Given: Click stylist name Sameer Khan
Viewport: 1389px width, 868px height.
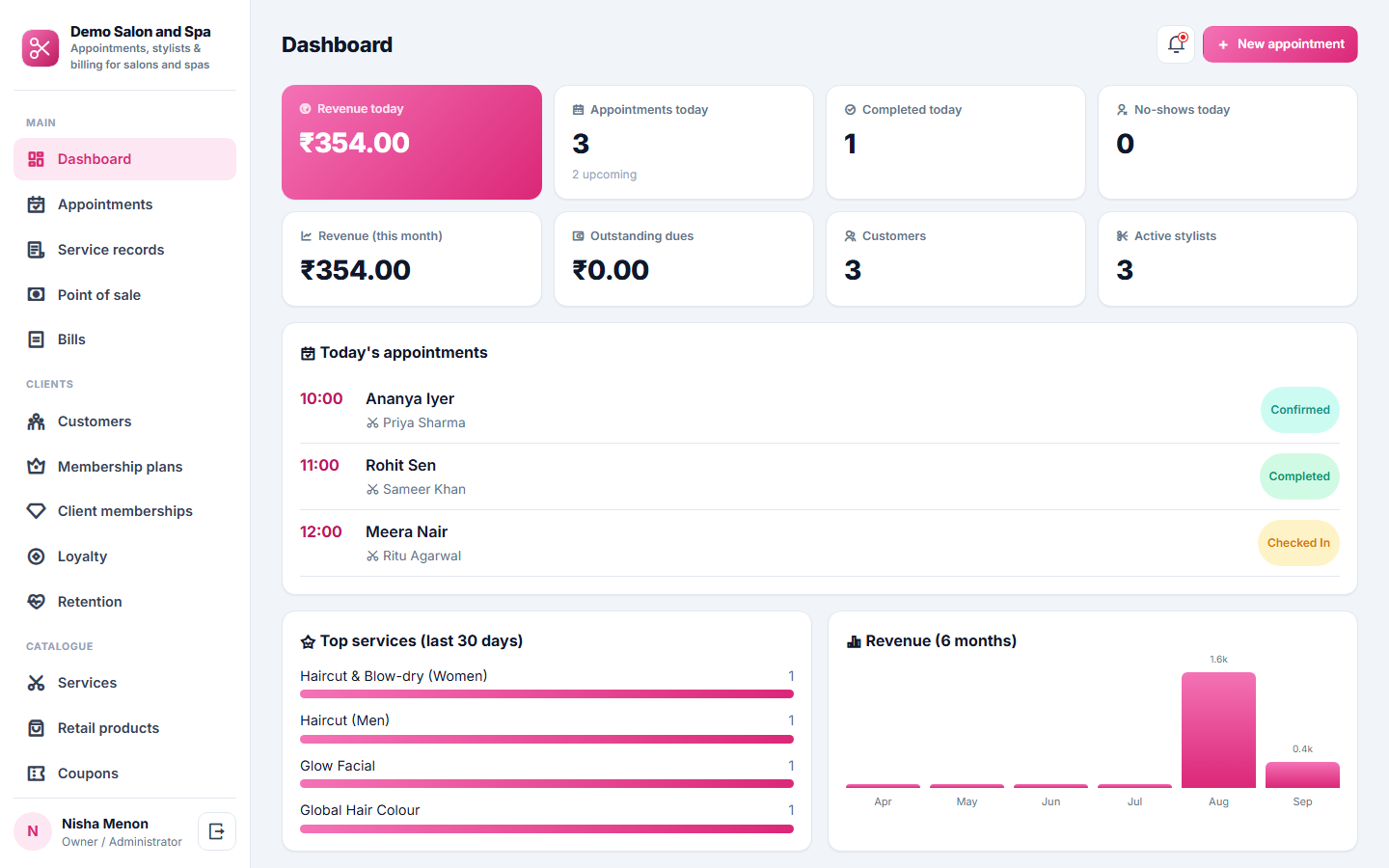Looking at the screenshot, I should pos(424,490).
